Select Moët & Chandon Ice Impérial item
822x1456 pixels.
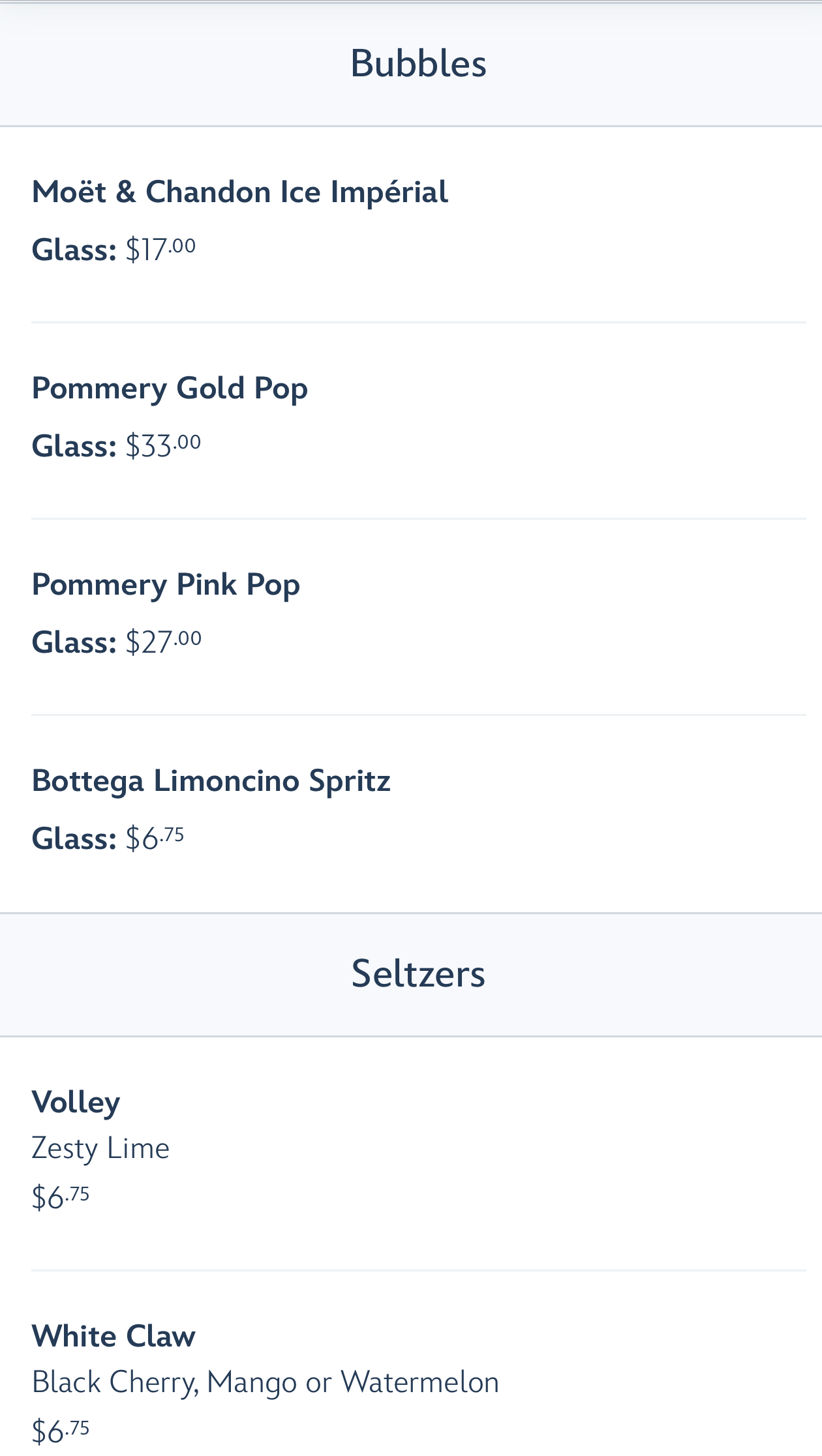click(240, 192)
